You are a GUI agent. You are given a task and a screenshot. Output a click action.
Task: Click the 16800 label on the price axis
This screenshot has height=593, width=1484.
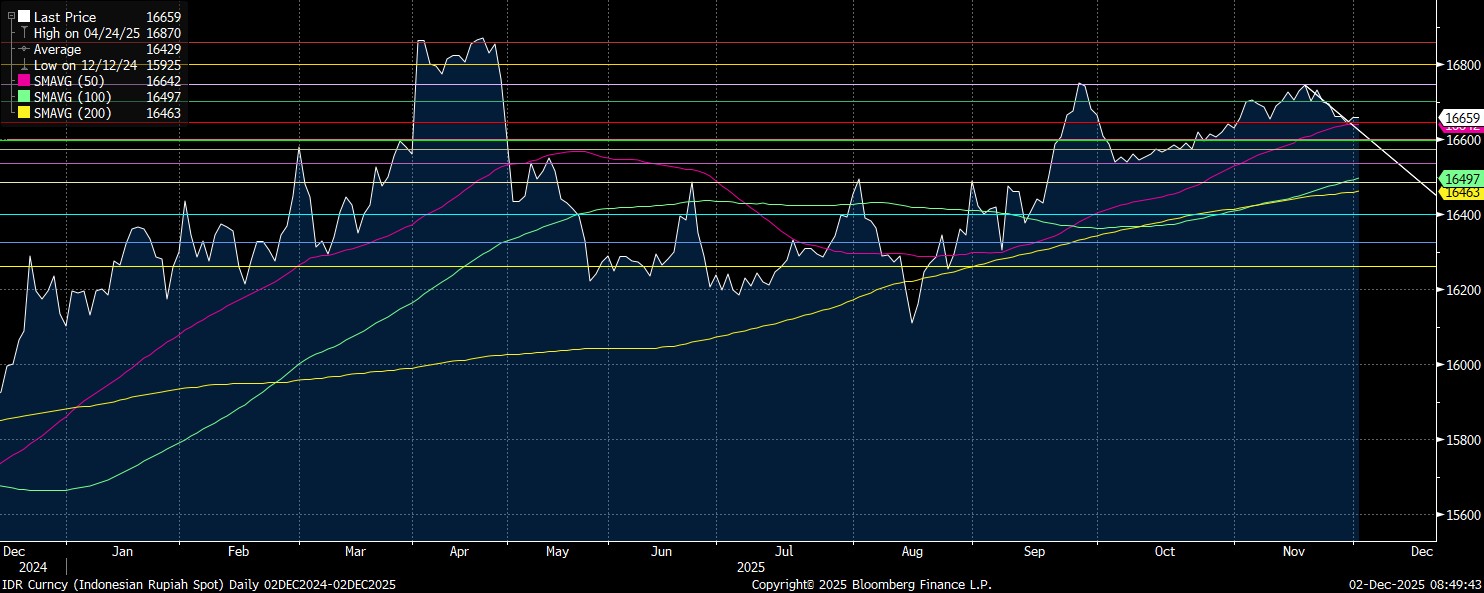[1457, 65]
